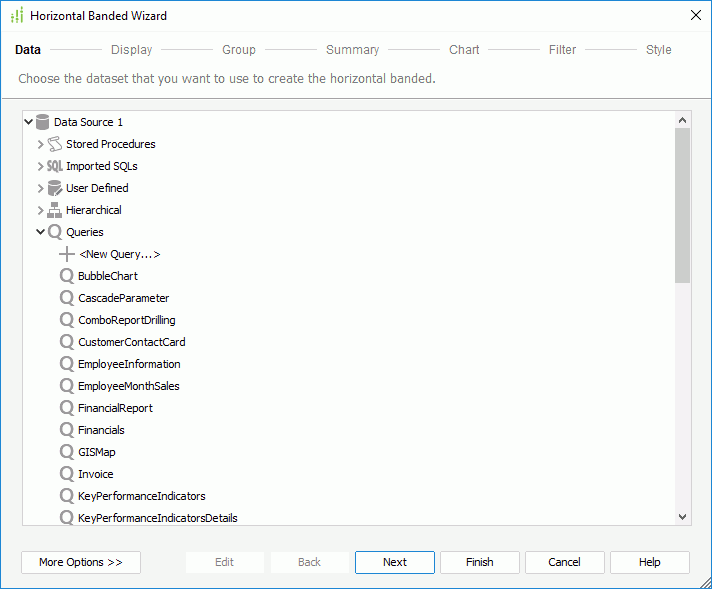Click the CascadeParameter query icon

click(x=67, y=298)
